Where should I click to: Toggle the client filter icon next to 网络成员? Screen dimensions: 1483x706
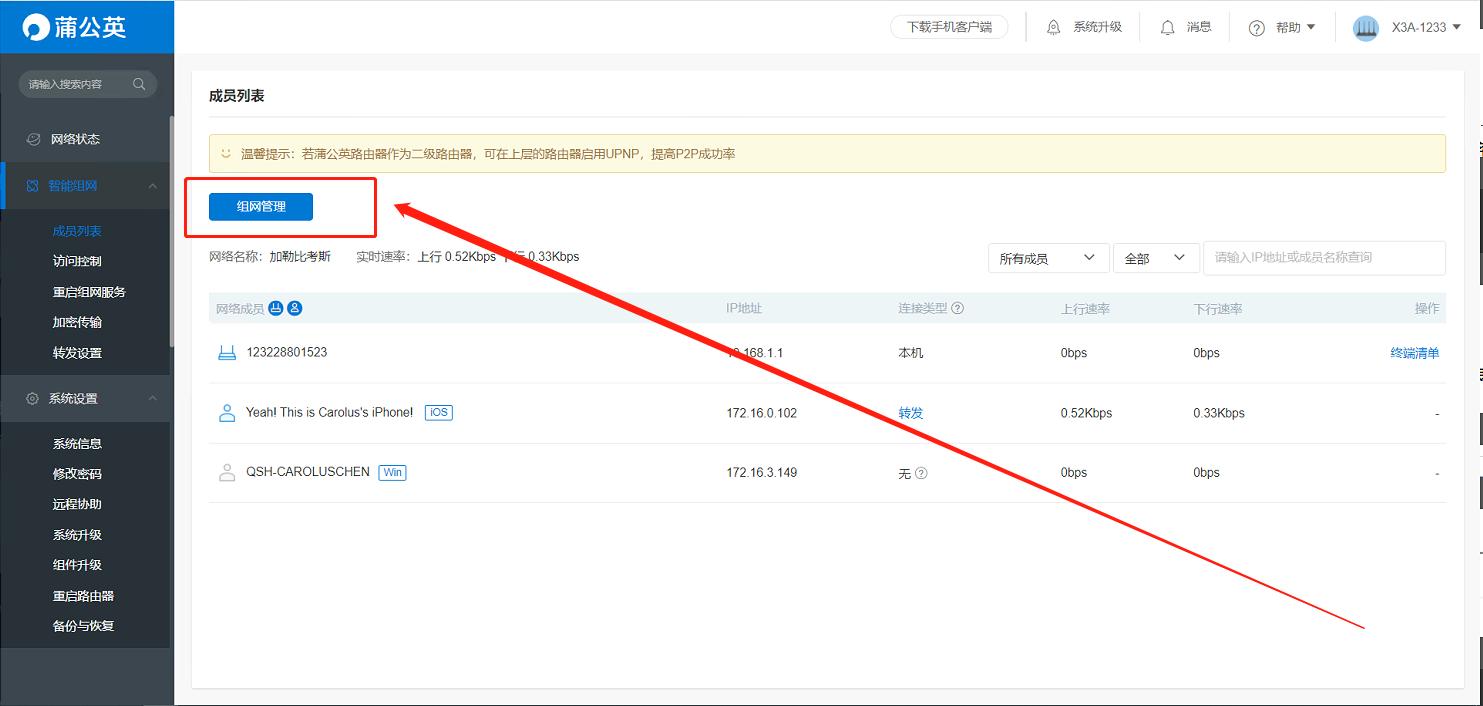[x=293, y=308]
